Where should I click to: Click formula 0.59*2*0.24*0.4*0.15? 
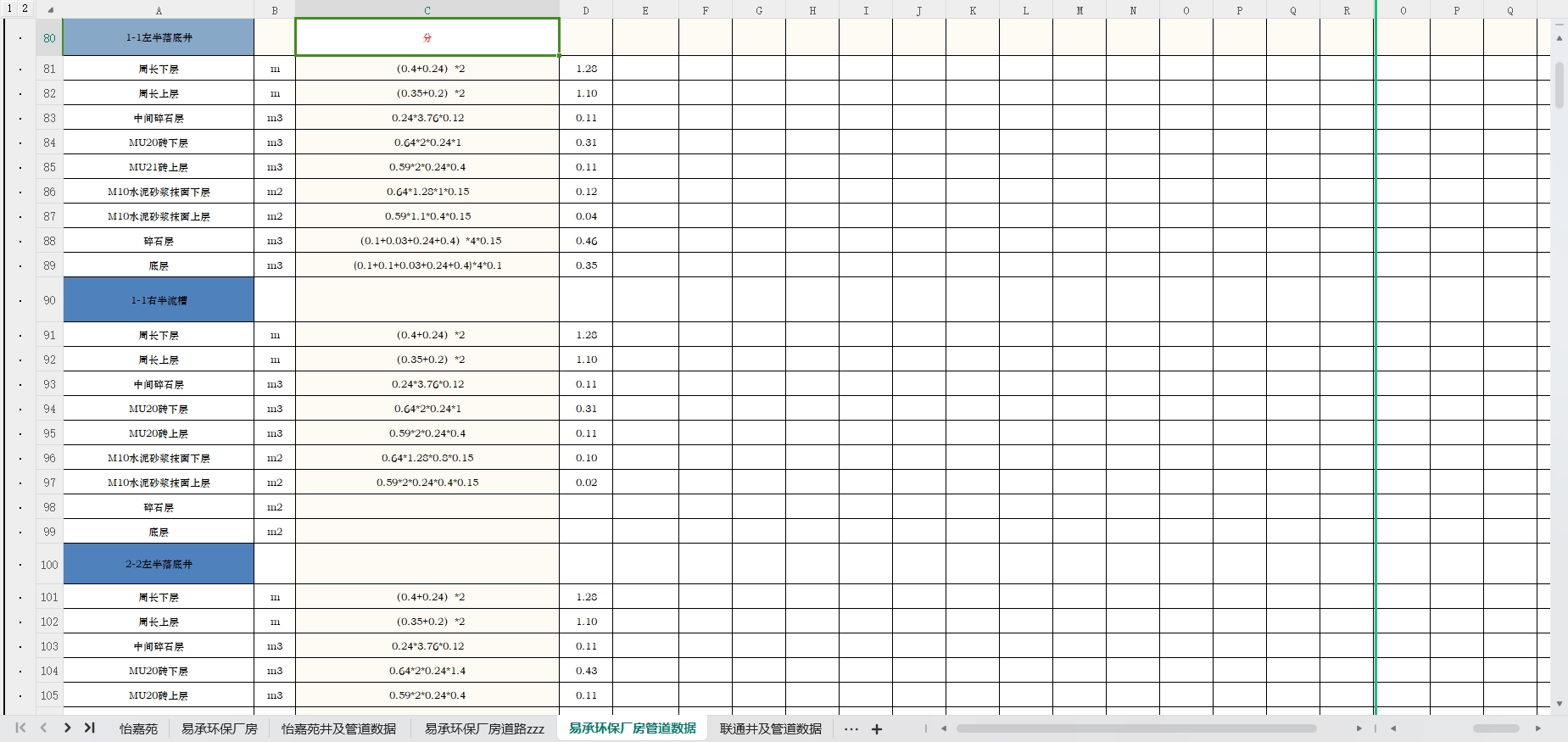pyautogui.click(x=427, y=483)
